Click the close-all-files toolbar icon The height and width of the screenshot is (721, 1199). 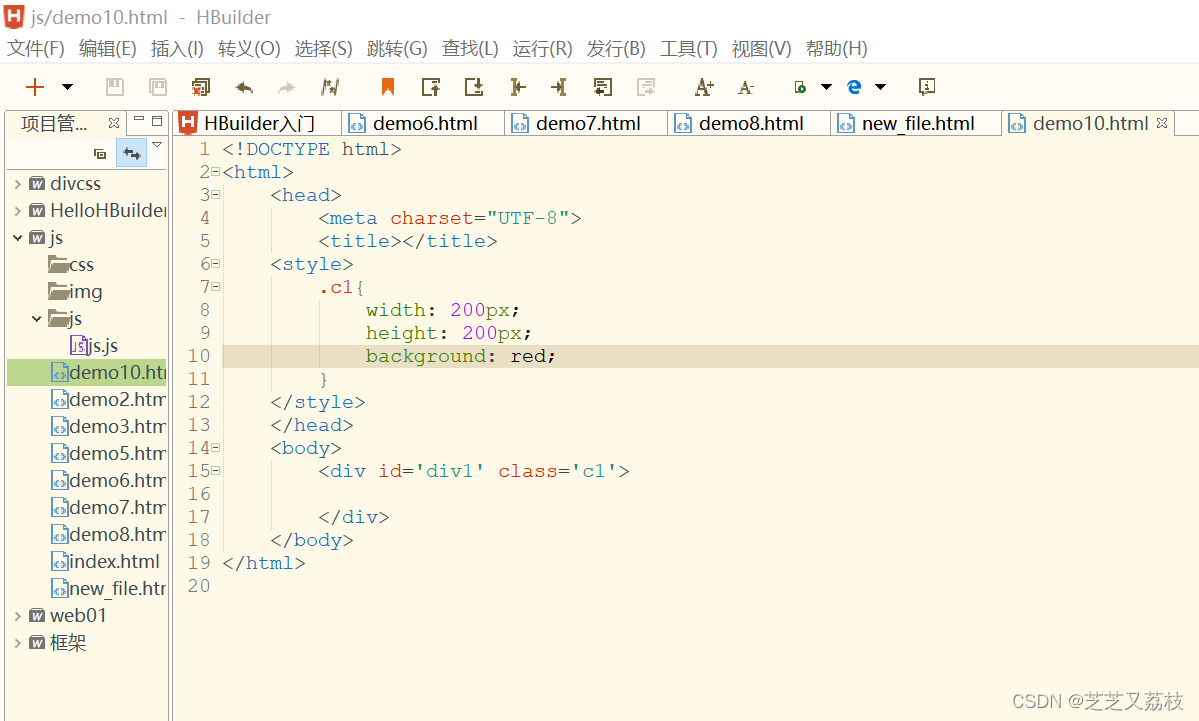click(201, 87)
